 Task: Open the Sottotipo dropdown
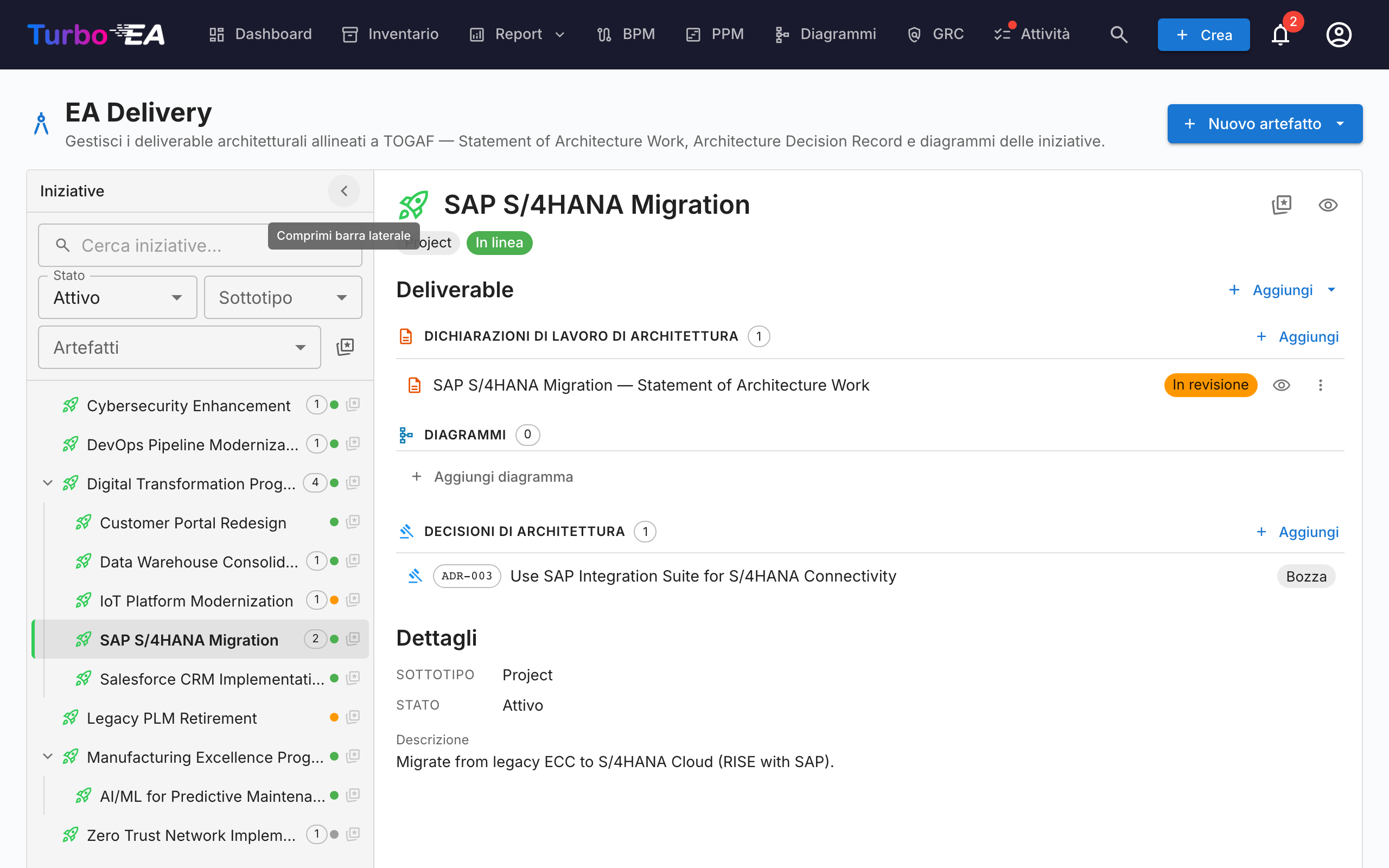(x=283, y=297)
